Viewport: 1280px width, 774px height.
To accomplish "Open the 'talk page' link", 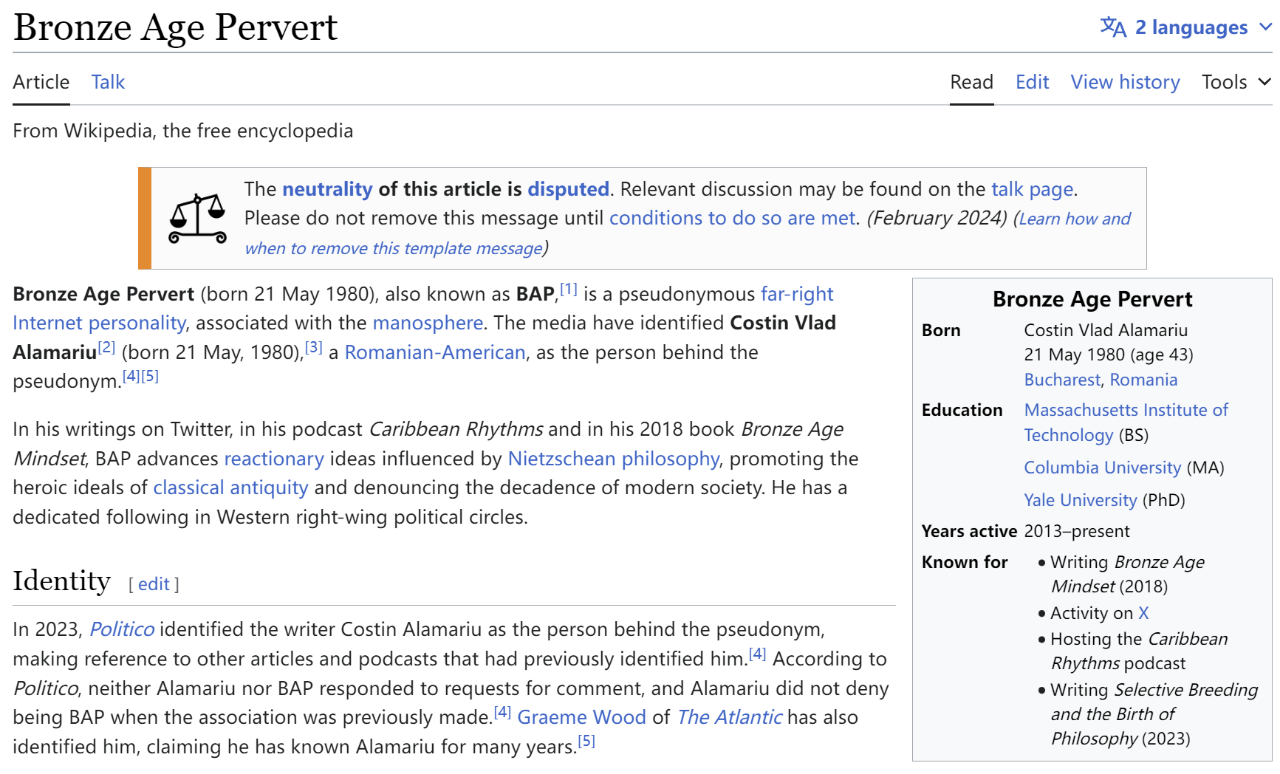I will [1032, 189].
